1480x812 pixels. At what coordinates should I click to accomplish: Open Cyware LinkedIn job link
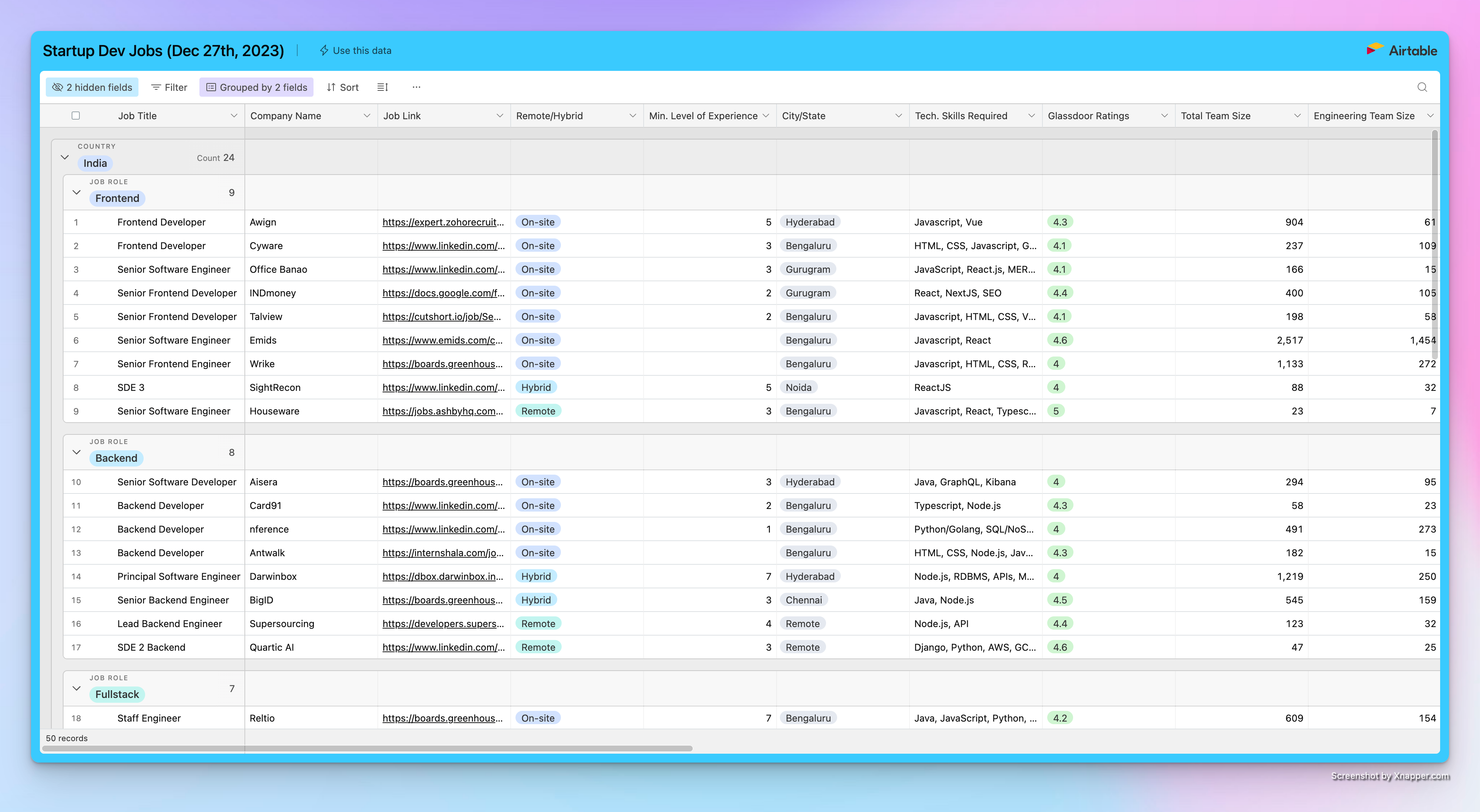click(x=443, y=246)
